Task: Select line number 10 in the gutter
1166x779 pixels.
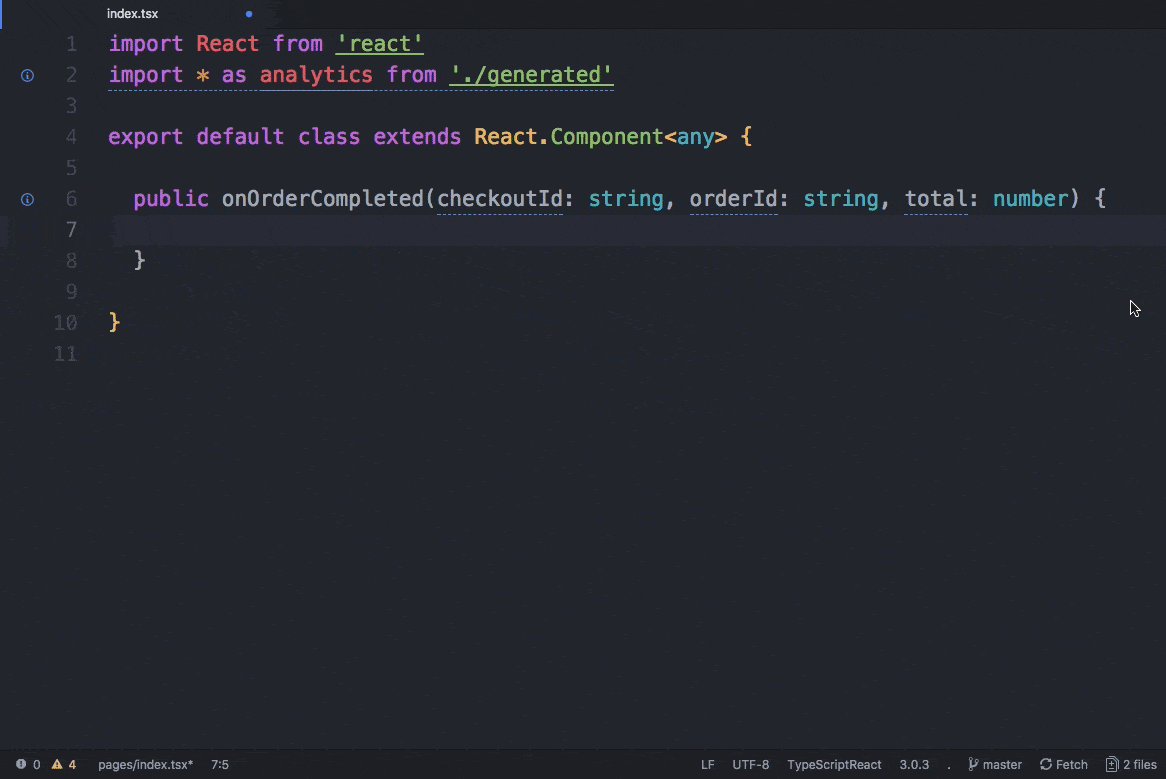Action: (65, 322)
